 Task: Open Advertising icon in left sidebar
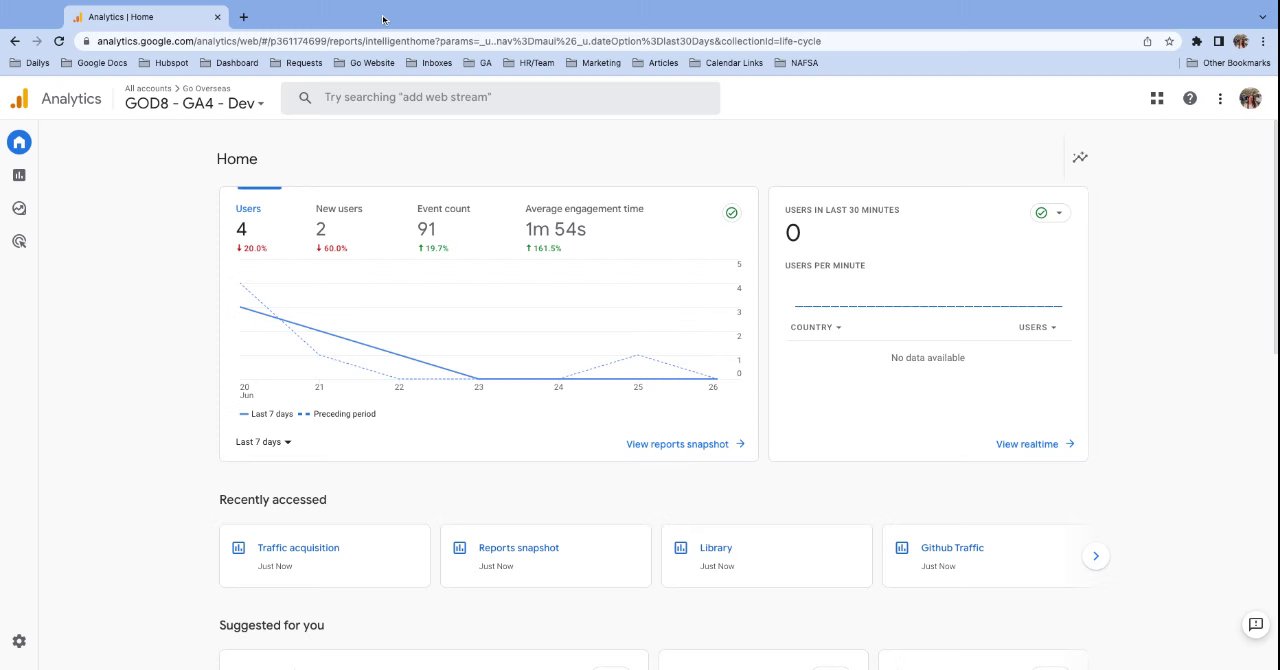(19, 241)
